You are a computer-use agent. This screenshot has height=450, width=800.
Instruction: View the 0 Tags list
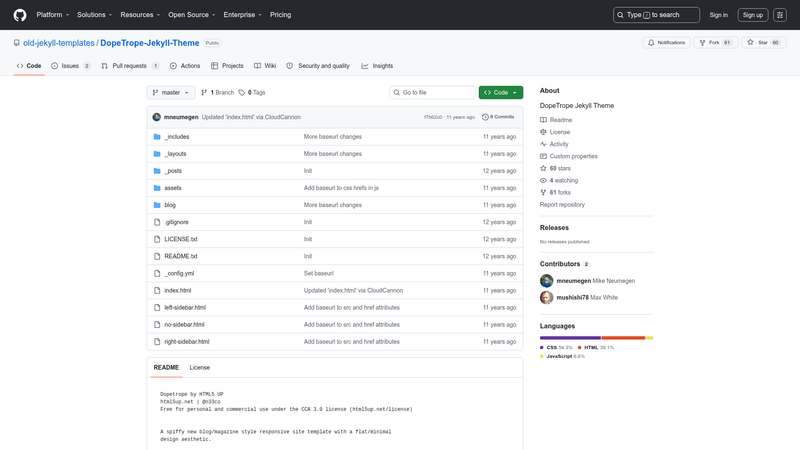pos(252,92)
